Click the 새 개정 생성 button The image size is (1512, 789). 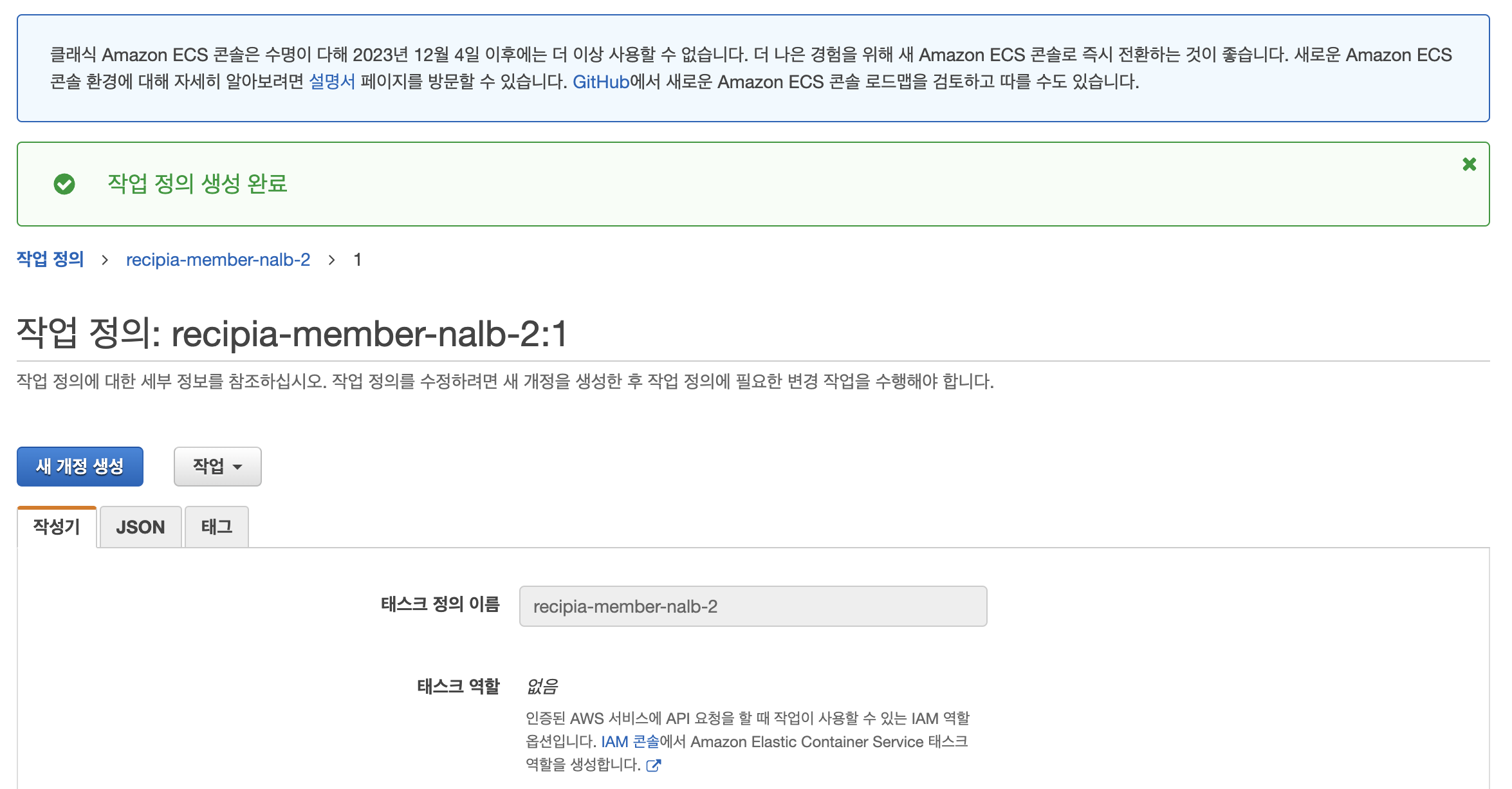tap(80, 466)
